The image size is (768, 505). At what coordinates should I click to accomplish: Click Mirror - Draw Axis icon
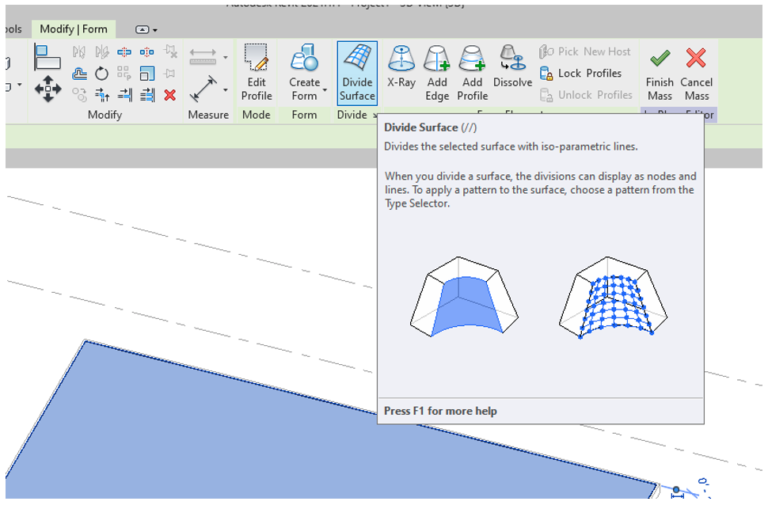point(102,51)
